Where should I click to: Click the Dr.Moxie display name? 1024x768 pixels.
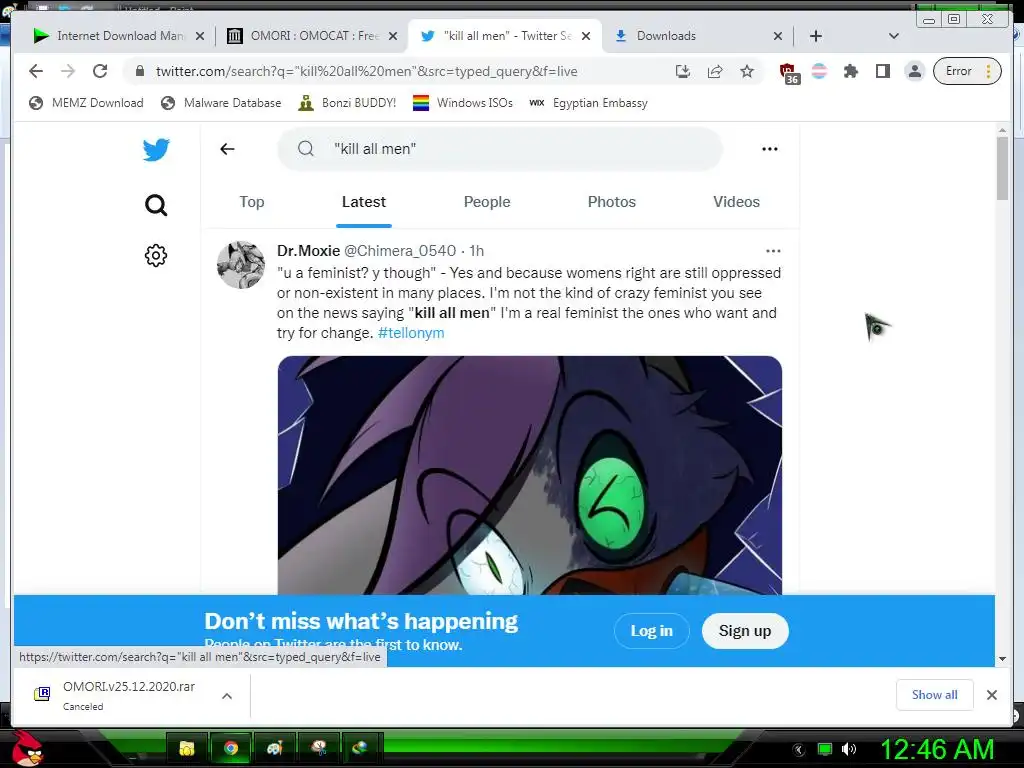pyautogui.click(x=308, y=251)
